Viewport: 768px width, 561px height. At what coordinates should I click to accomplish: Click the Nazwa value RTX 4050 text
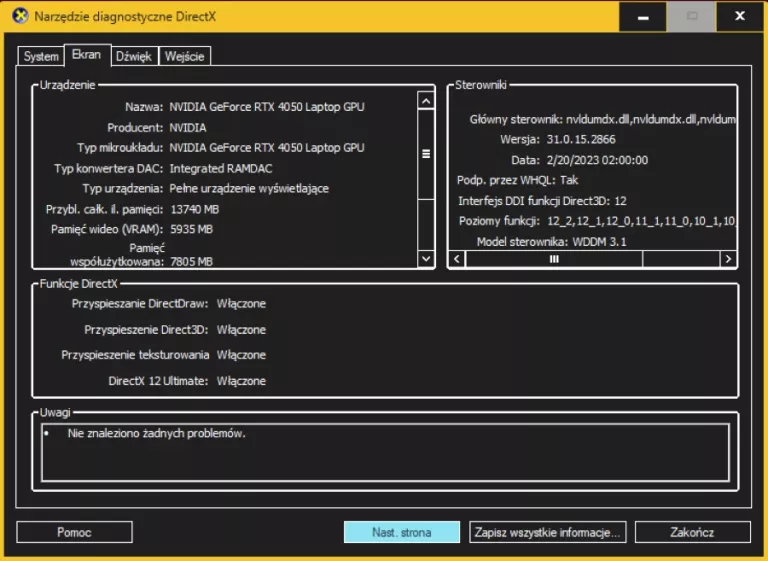(x=267, y=107)
